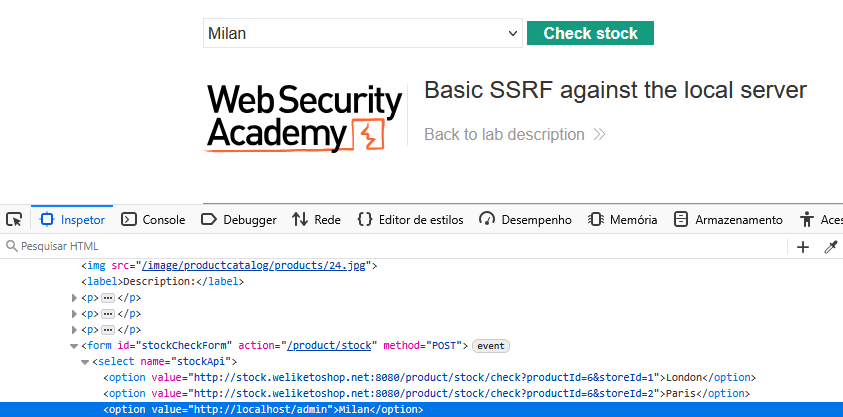Image resolution: width=843 pixels, height=417 pixels.
Task: Expand the ellipsis in the first p element
Action: click(108, 298)
